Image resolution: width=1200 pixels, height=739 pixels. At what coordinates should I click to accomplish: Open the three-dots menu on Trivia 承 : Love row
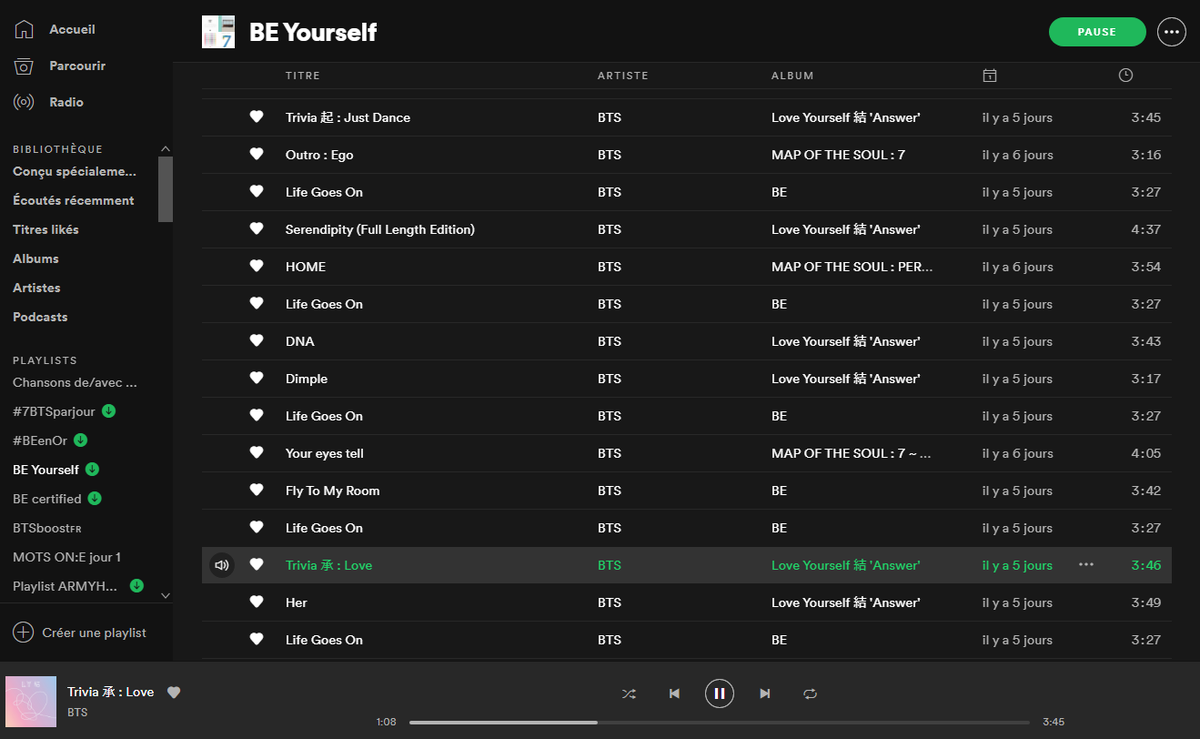click(1086, 565)
